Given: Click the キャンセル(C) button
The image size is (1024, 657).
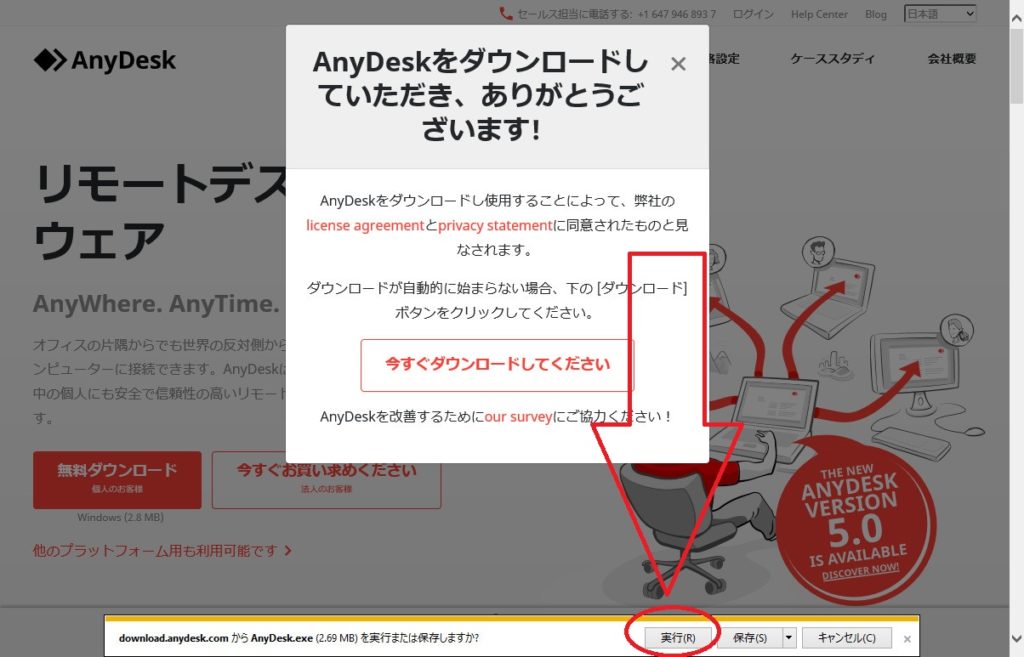Looking at the screenshot, I should point(846,637).
